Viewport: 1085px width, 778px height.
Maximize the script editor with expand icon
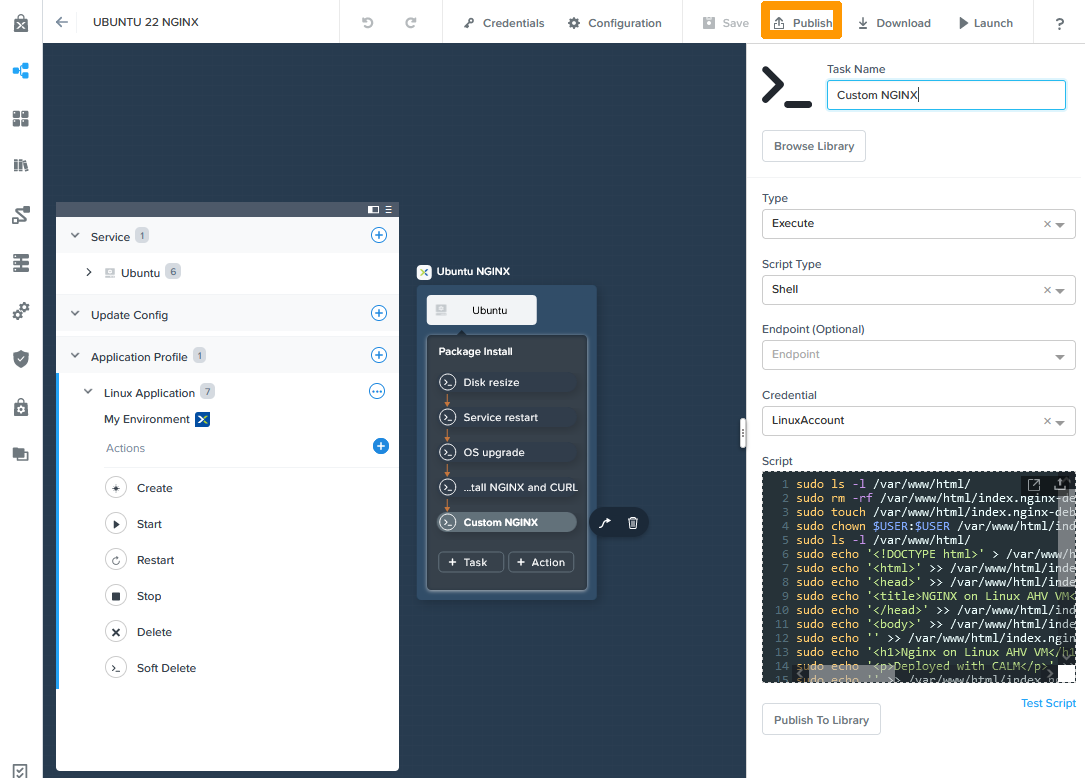pos(1034,484)
